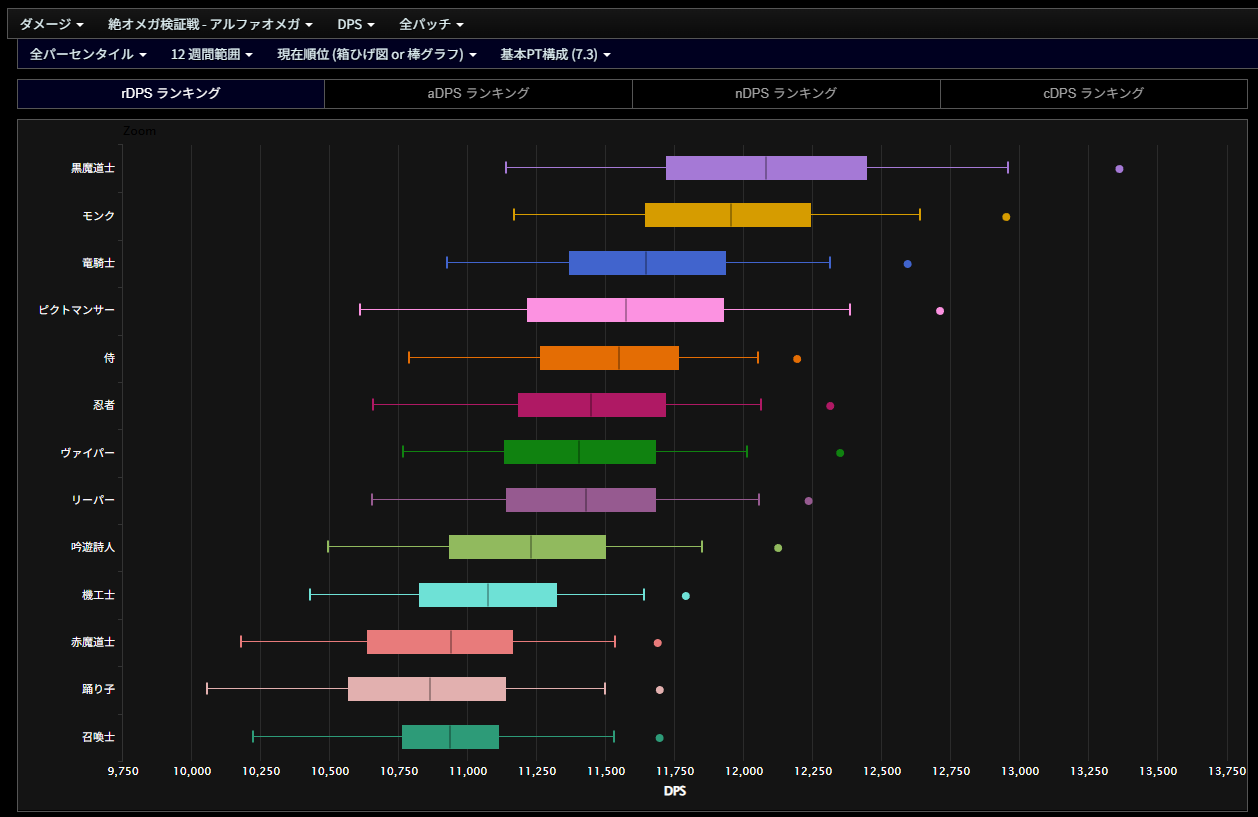Open the ダメージ dropdown menu
This screenshot has width=1258, height=817.
click(x=51, y=24)
